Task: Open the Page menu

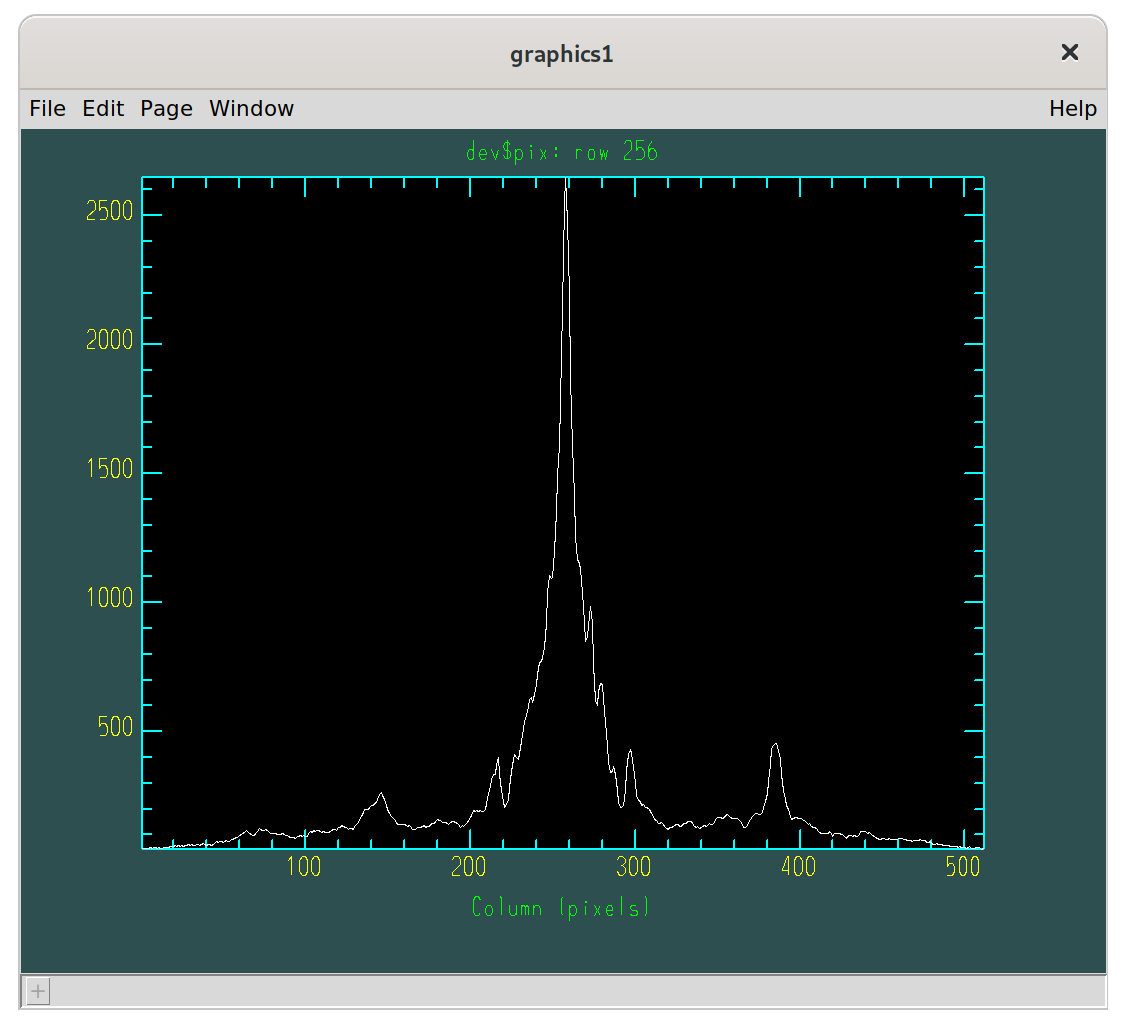Action: [166, 108]
